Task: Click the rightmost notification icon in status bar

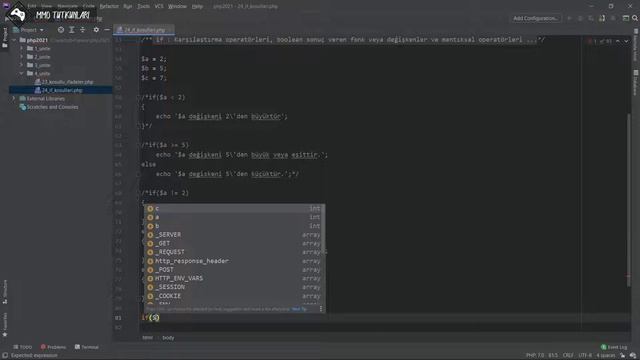Action: tap(633, 356)
